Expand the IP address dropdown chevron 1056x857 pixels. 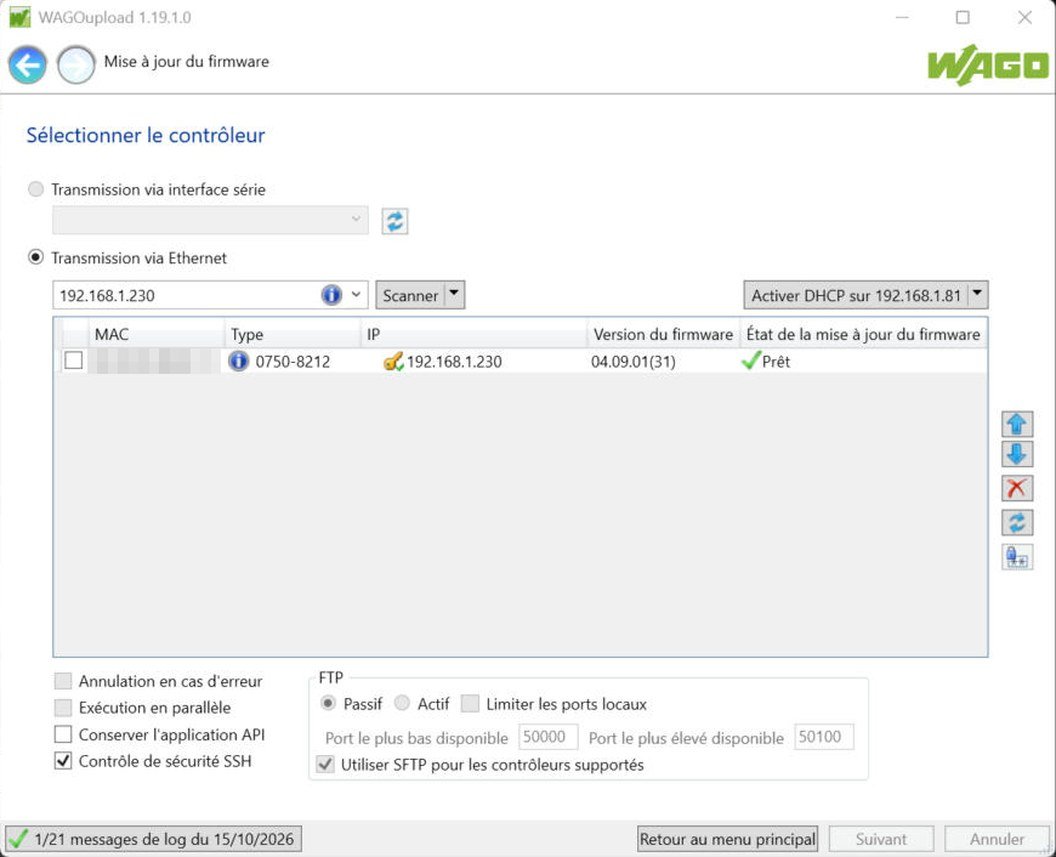tap(356, 295)
